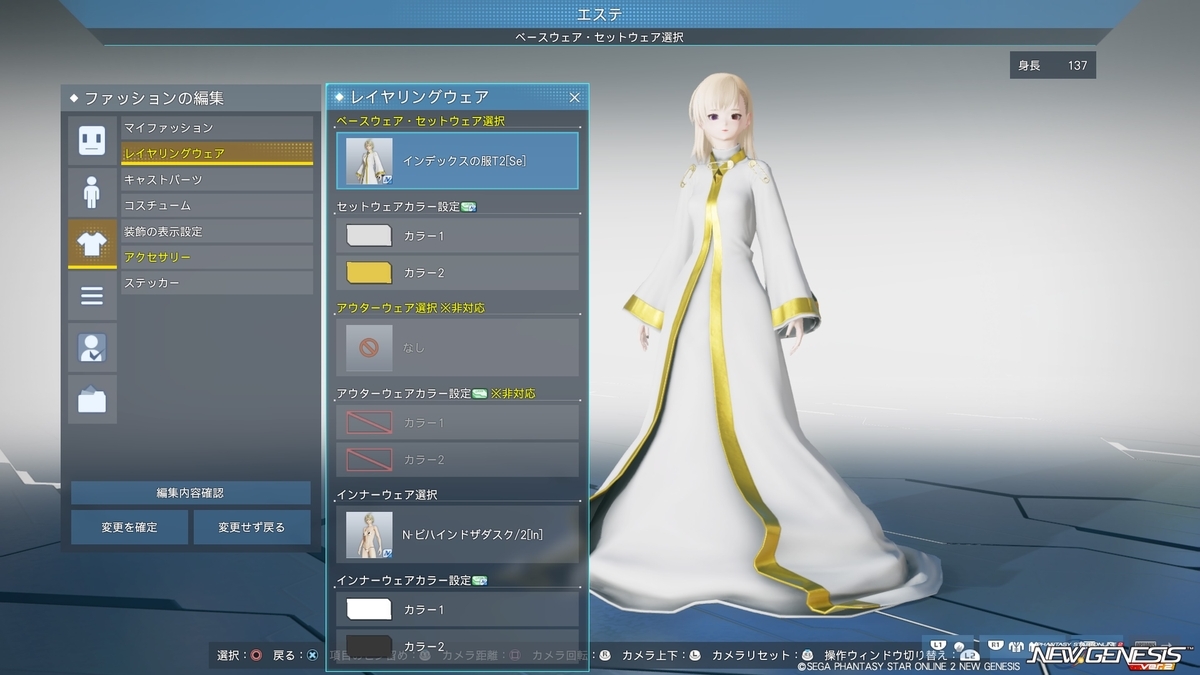Open キャストパーツ menu entry
This screenshot has height=675, width=1200.
pyautogui.click(x=217, y=180)
